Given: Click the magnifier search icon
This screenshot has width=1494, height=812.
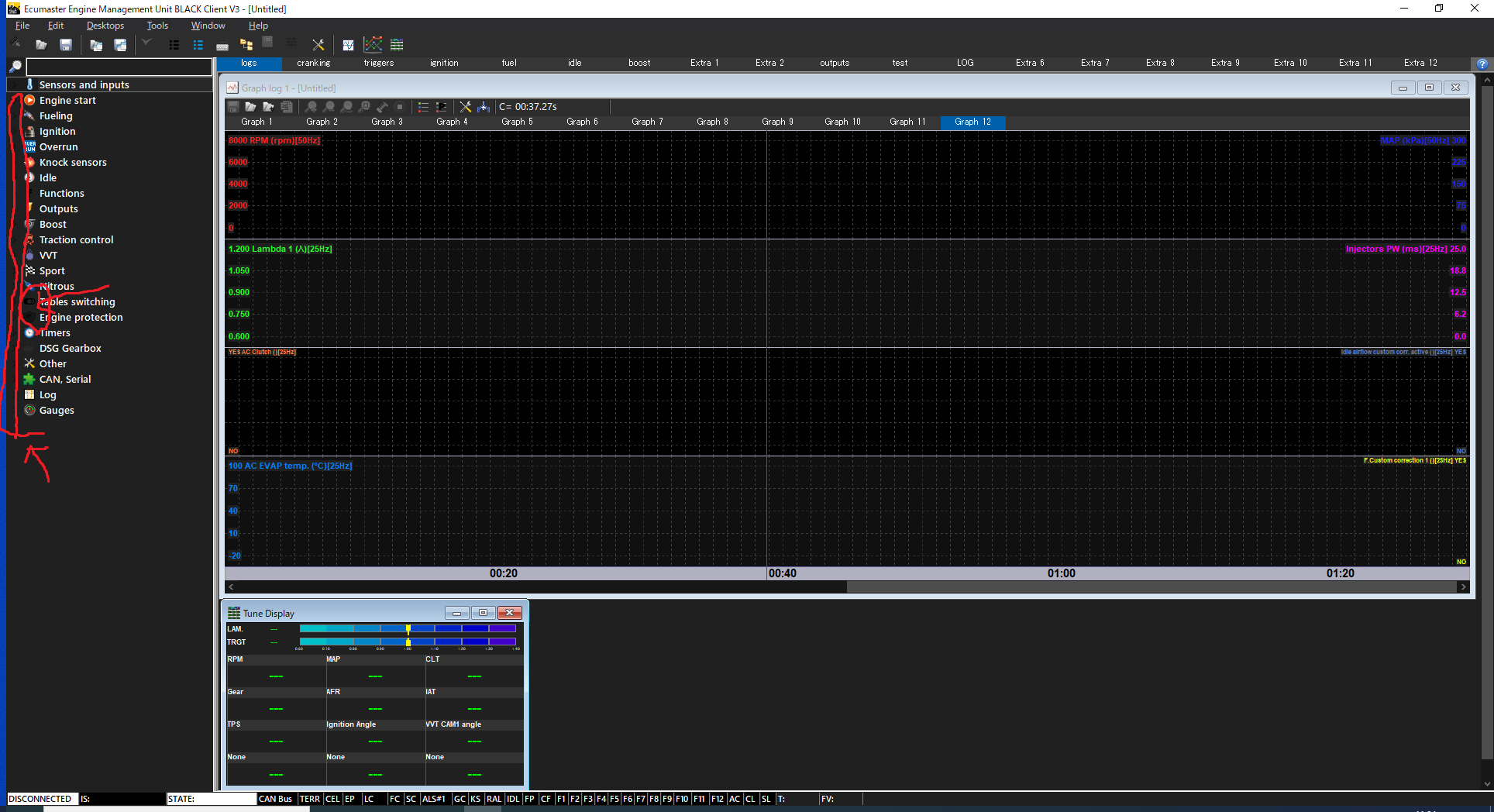Looking at the screenshot, I should [15, 67].
